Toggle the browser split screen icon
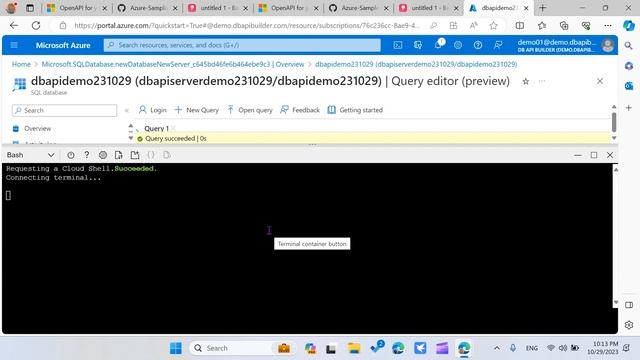The height and width of the screenshot is (360, 640). [x=520, y=26]
